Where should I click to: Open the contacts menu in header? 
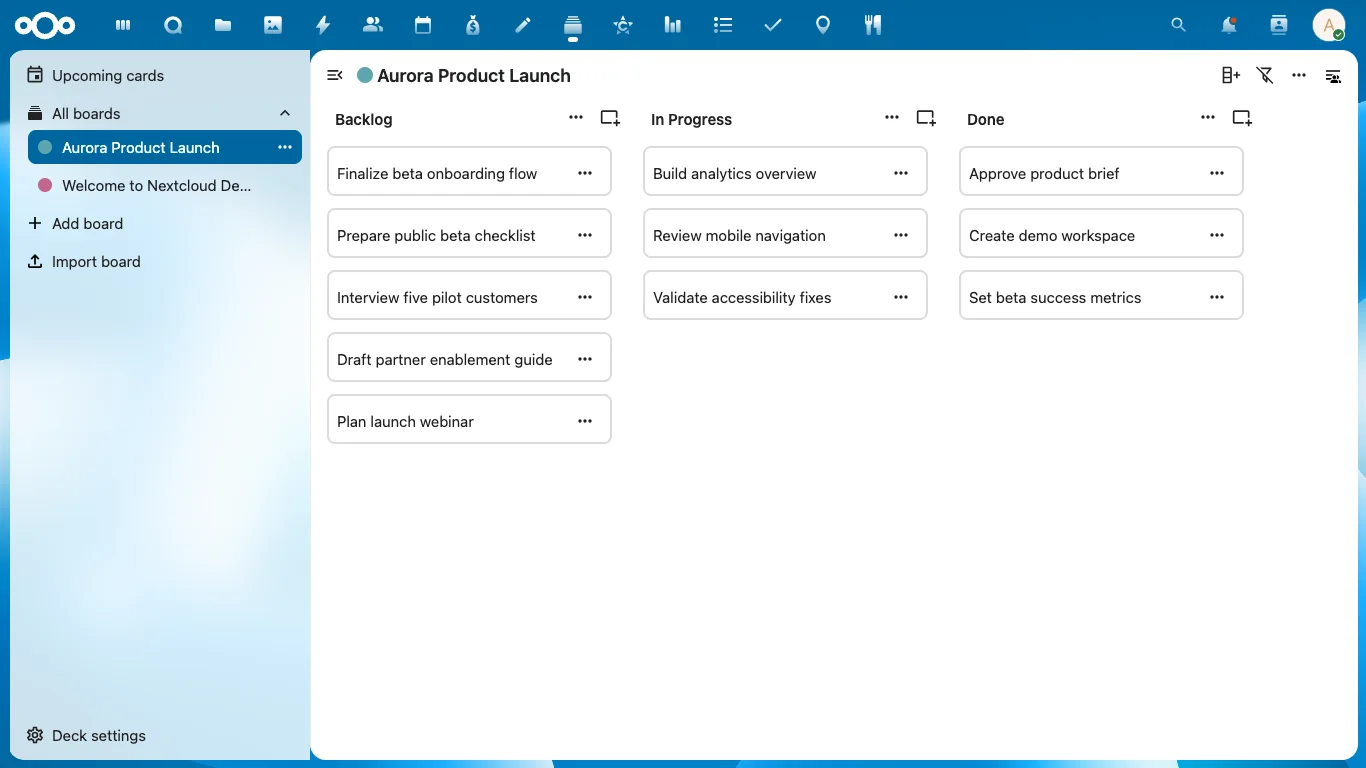(1279, 25)
